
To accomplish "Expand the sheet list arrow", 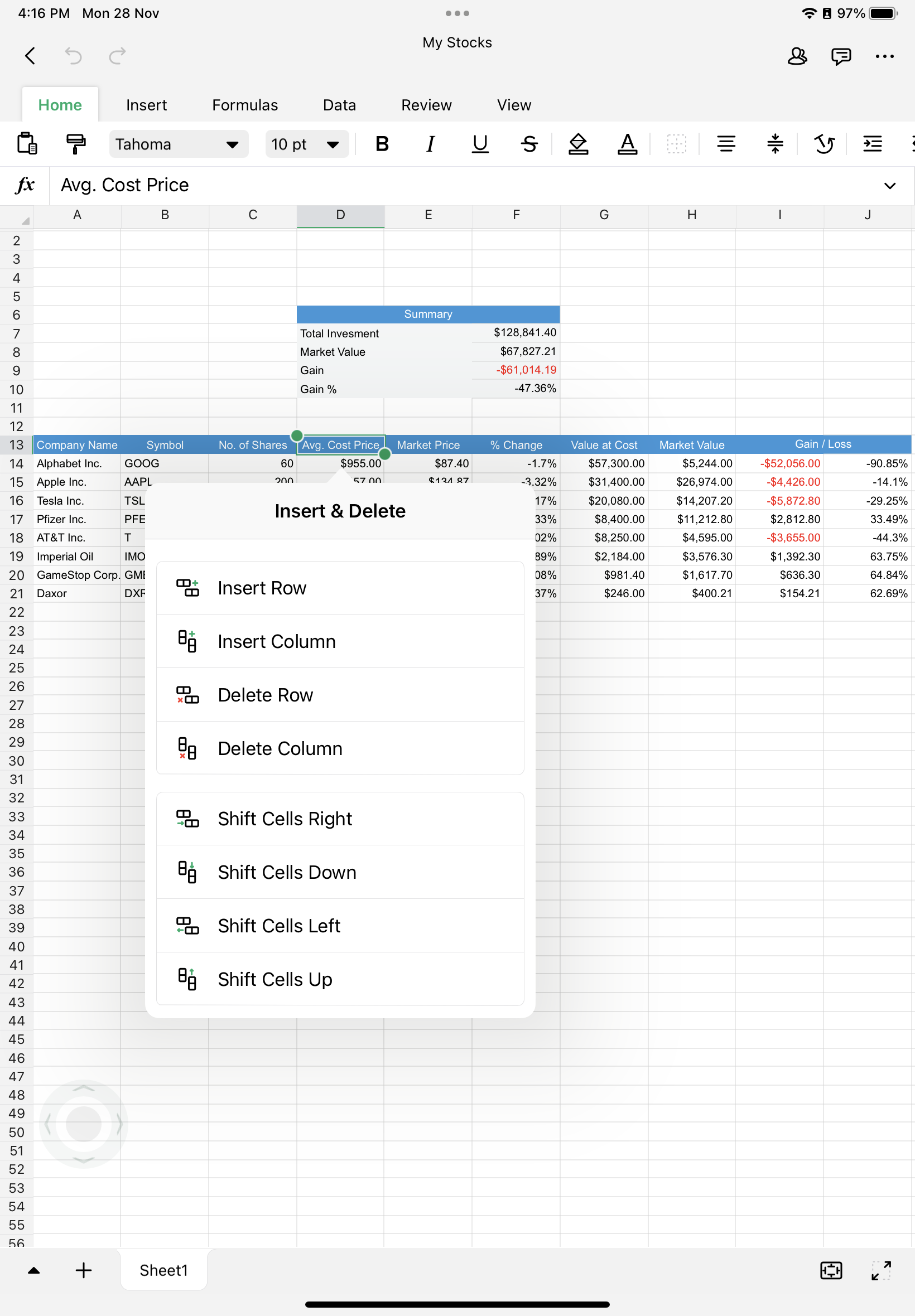I will pyautogui.click(x=34, y=1271).
